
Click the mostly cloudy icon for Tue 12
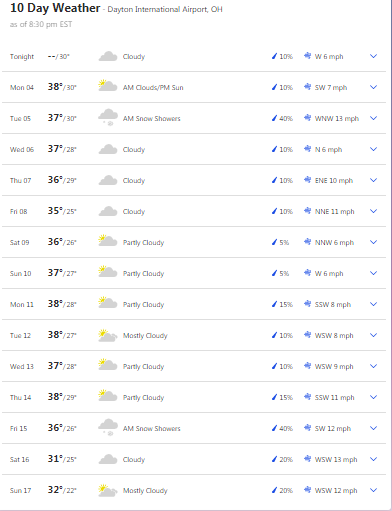[108, 335]
